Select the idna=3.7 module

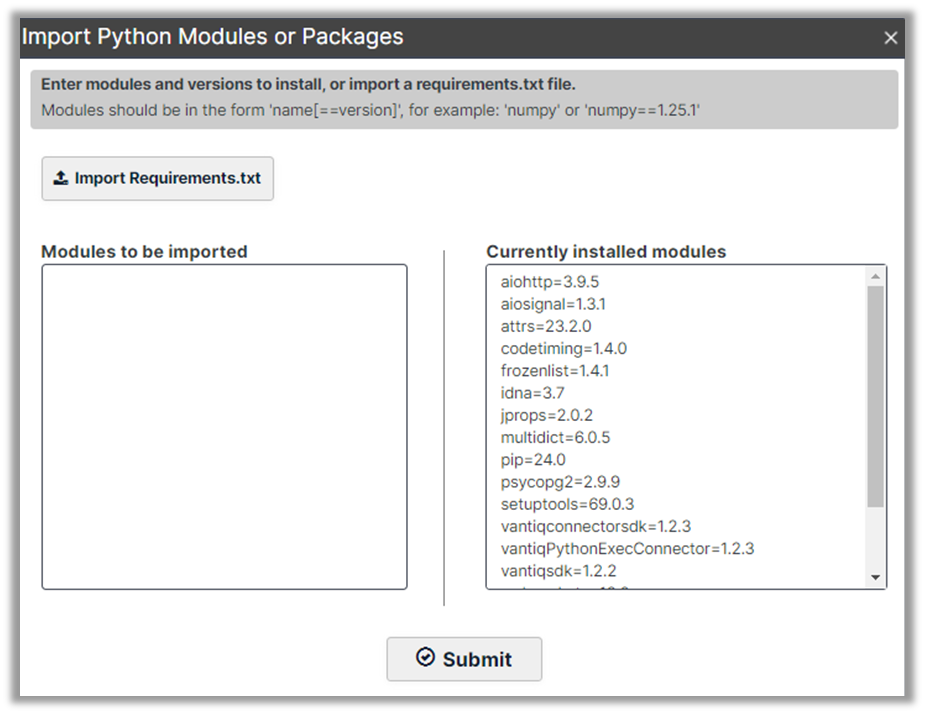(532, 393)
